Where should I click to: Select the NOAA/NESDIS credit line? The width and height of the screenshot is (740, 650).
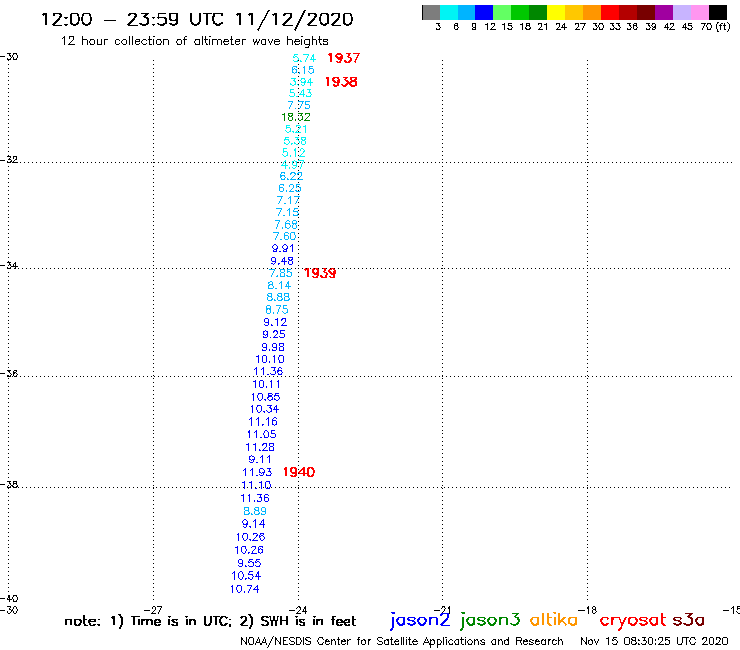pyautogui.click(x=402, y=641)
